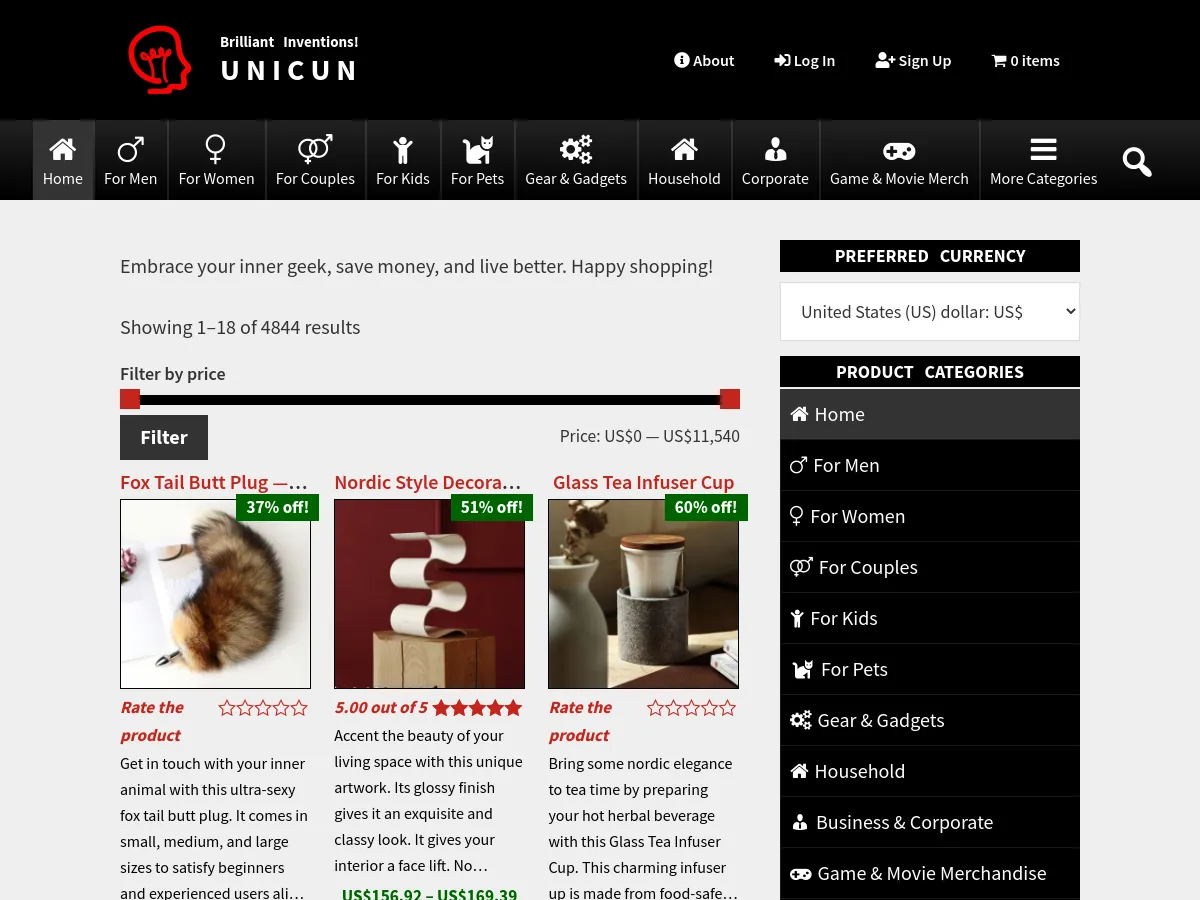Click the Game & Movie Merch gamepad icon
Screen dimensions: 1200x900
899,151
